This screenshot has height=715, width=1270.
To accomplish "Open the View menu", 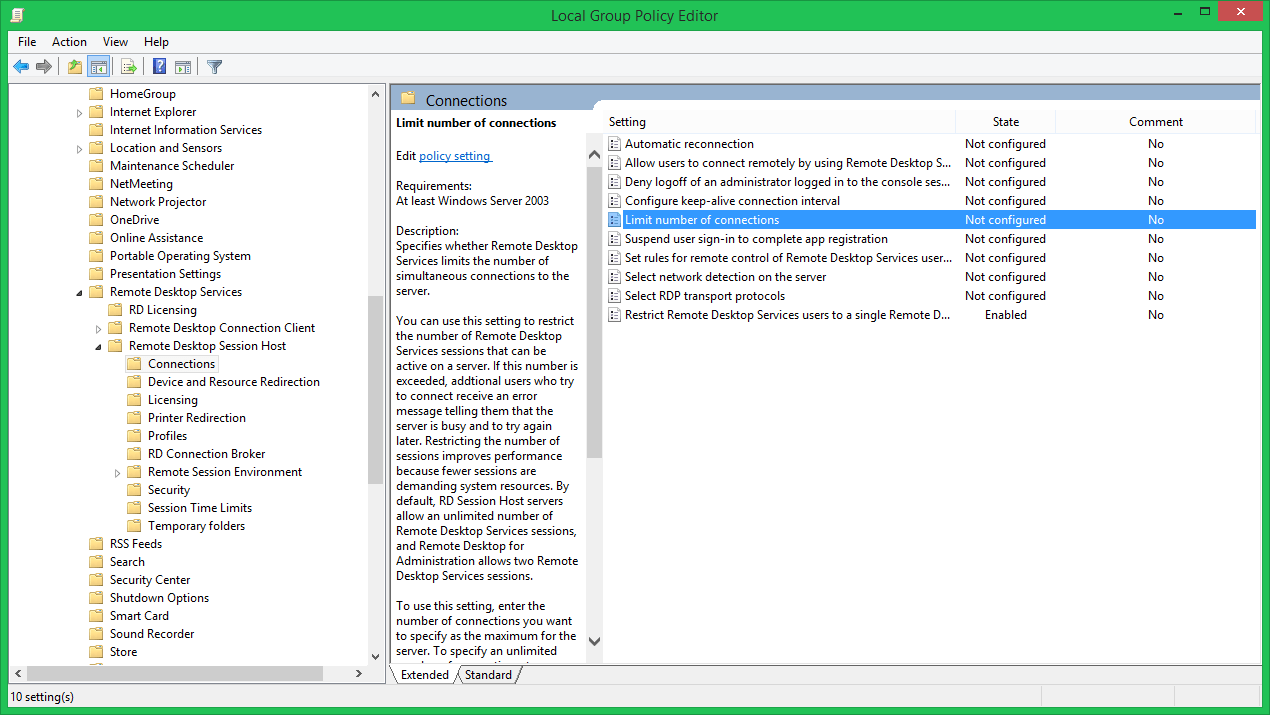I will click(x=115, y=42).
